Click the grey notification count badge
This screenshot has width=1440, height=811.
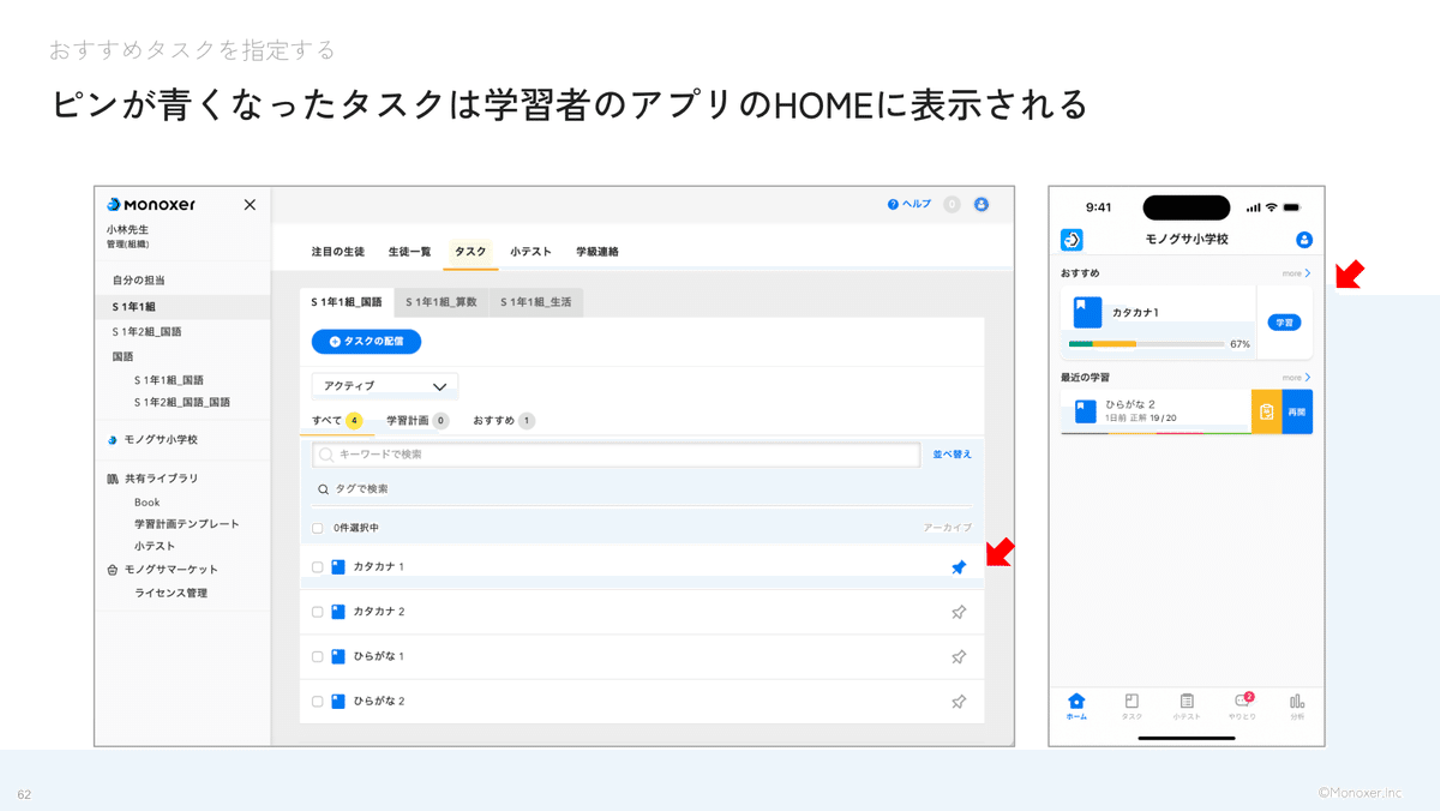tap(952, 204)
